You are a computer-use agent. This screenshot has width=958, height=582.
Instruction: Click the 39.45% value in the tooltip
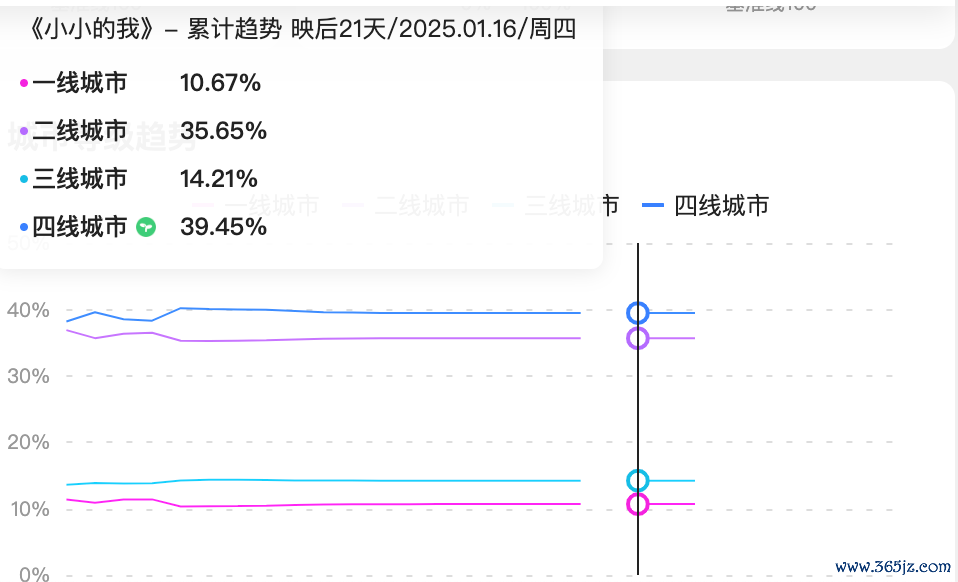(x=223, y=227)
